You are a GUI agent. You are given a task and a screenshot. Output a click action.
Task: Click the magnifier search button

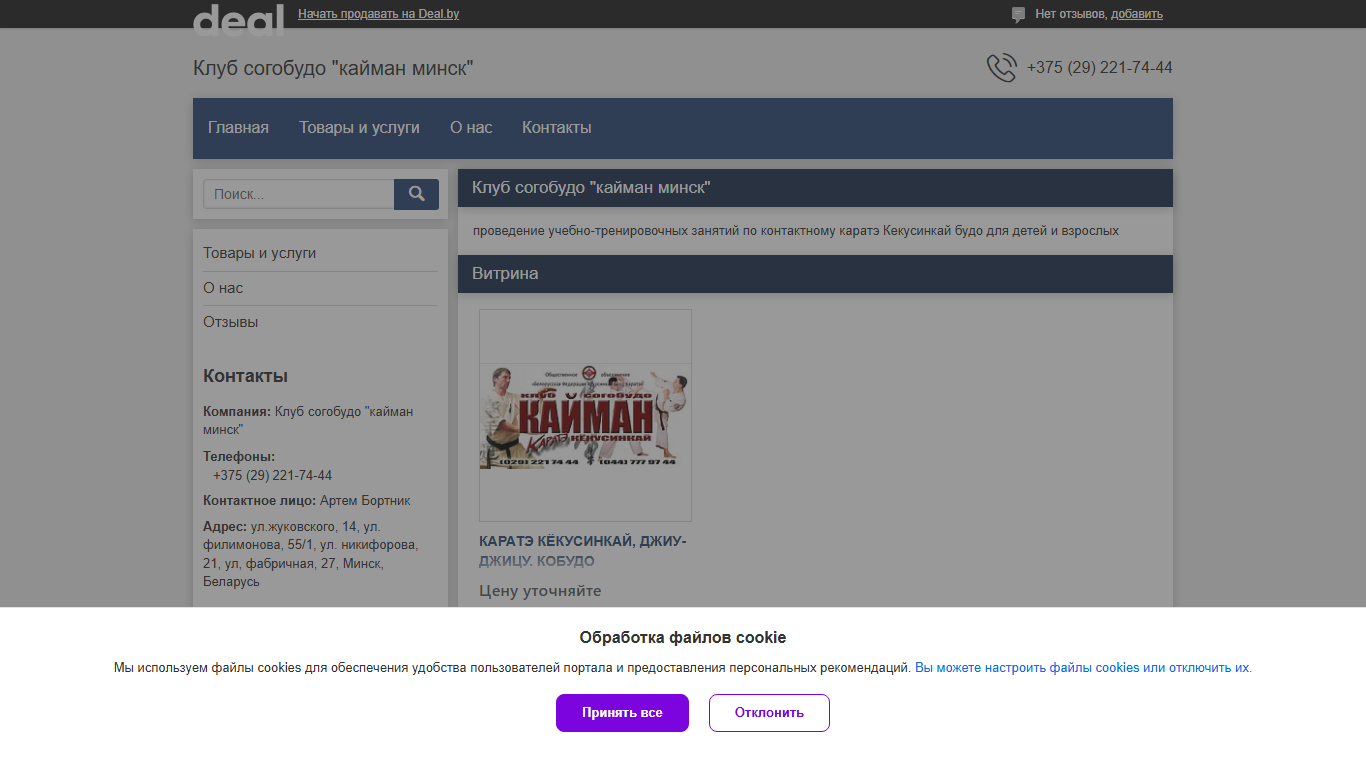(416, 194)
